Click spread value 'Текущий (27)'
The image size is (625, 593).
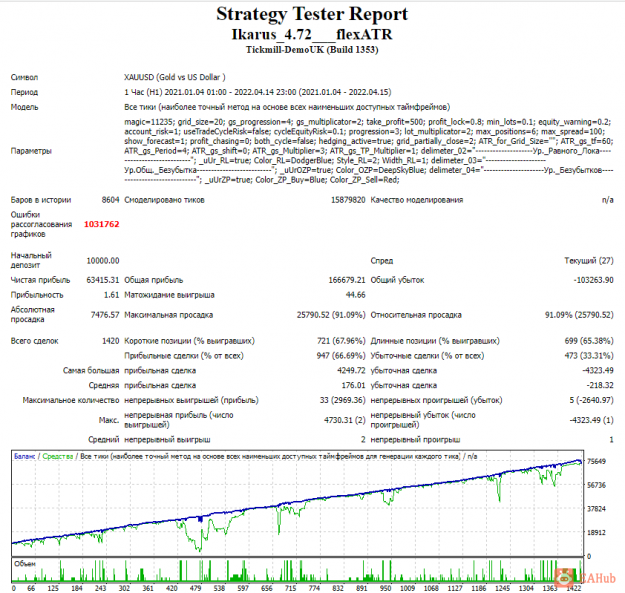[x=589, y=261]
